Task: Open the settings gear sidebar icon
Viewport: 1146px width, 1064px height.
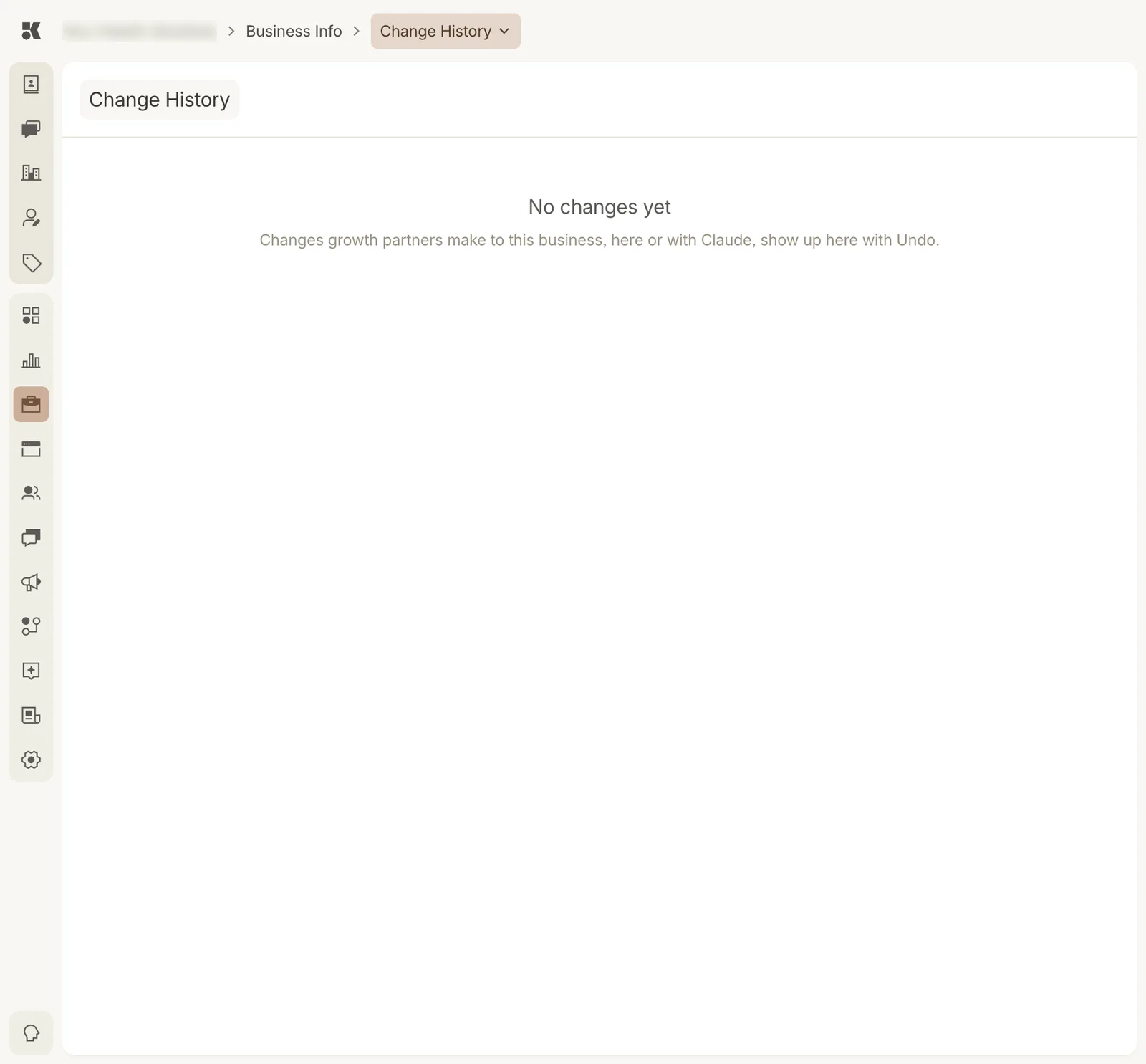Action: 31,759
